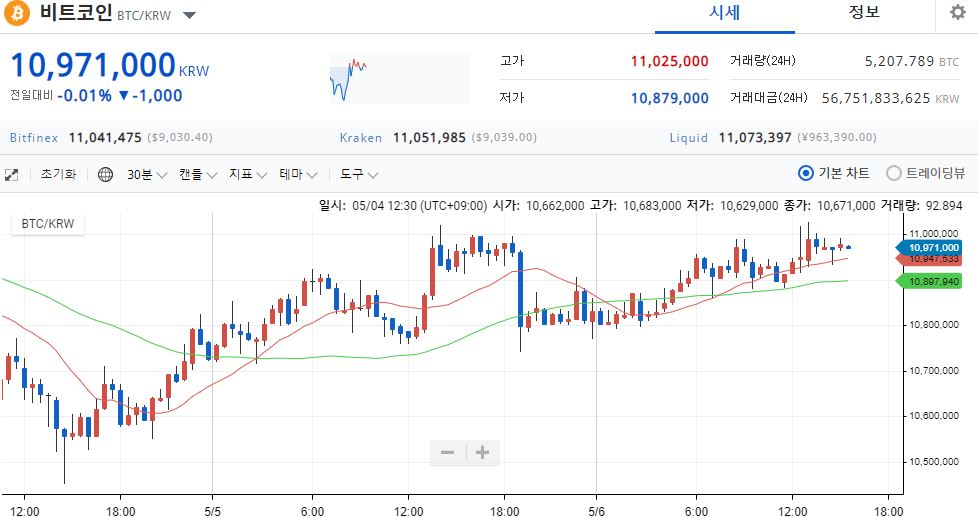This screenshot has width=978, height=518.
Task: Click the 저가 value 10,879,000
Action: coord(669,98)
